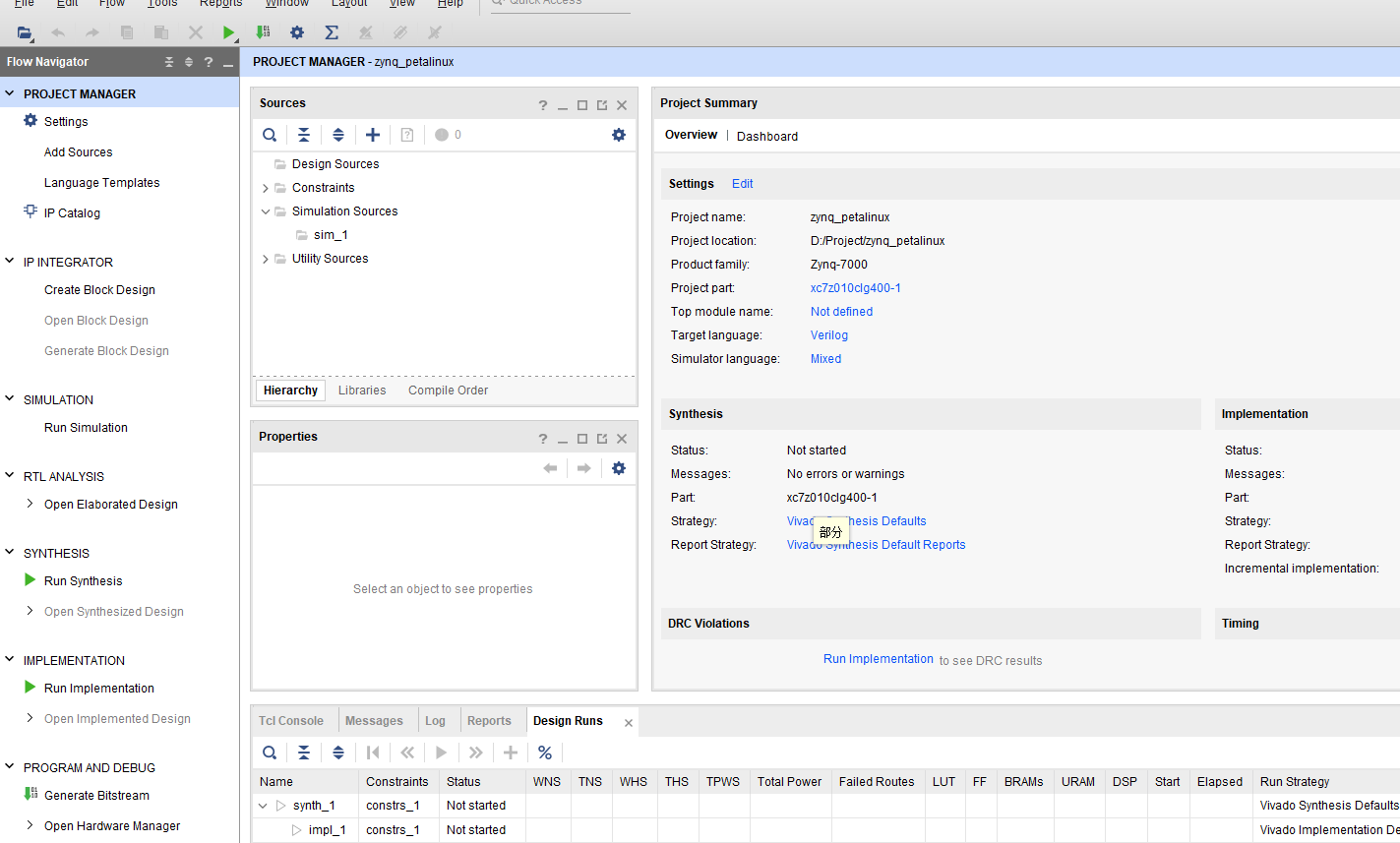Launch runs with Design Runs play icon

click(442, 753)
